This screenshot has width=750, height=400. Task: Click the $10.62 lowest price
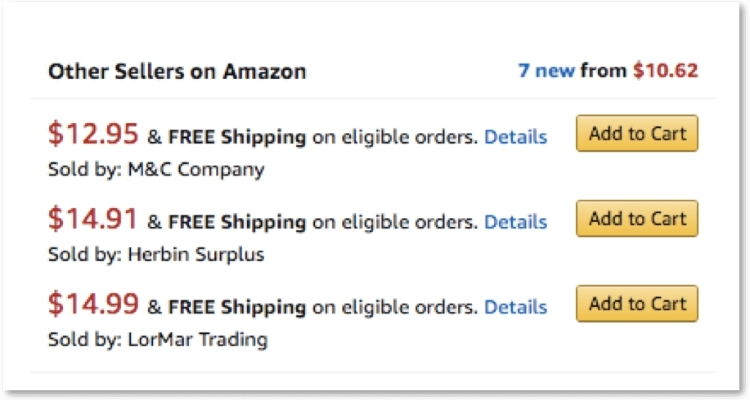(665, 71)
